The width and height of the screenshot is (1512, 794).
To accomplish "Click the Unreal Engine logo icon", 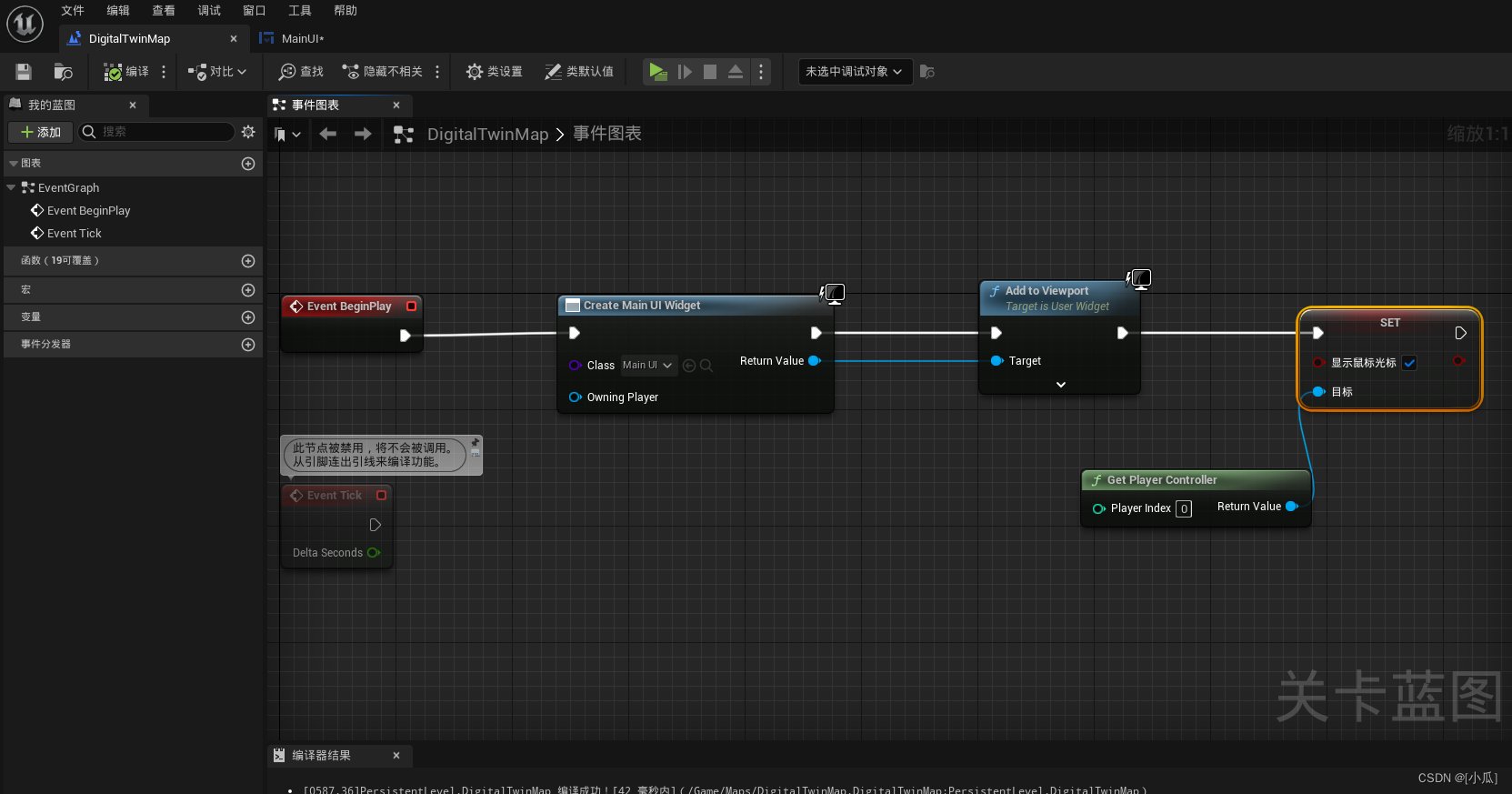I will pos(25,24).
